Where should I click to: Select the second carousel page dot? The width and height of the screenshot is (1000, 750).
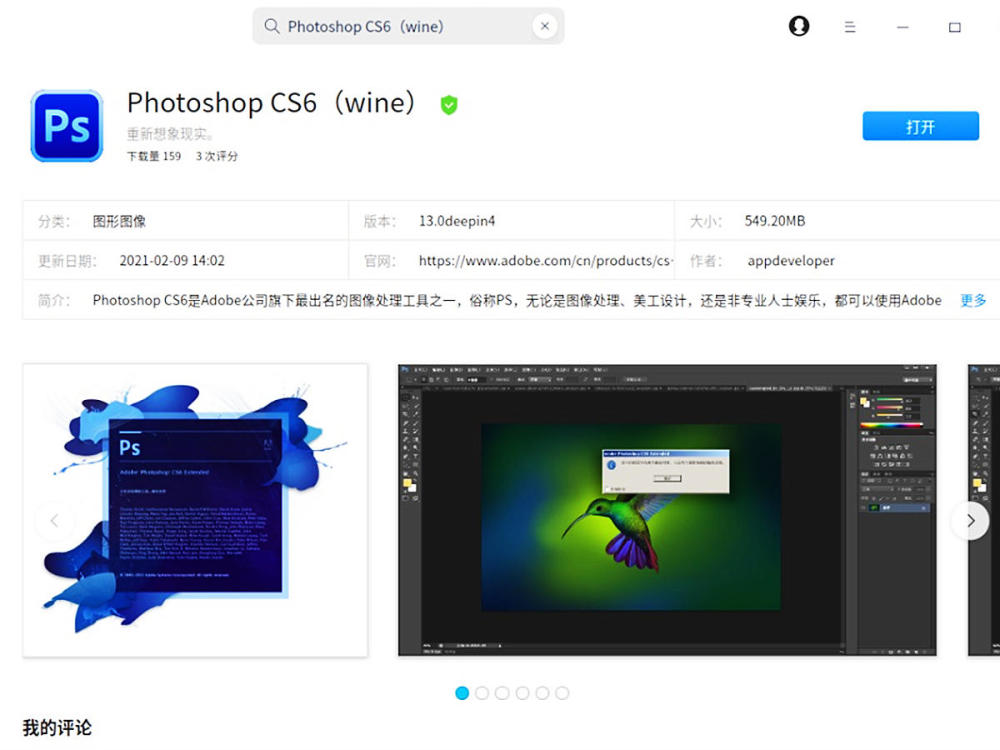pos(482,693)
